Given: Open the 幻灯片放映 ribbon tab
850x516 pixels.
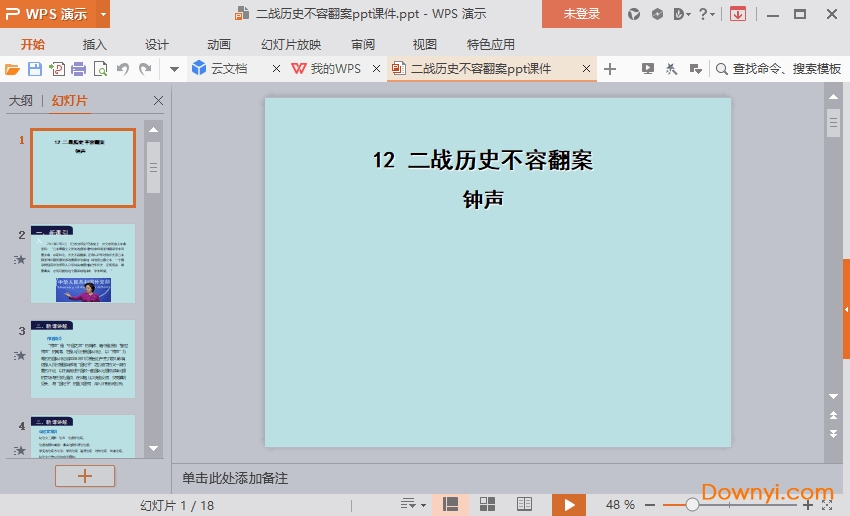Looking at the screenshot, I should pos(291,44).
